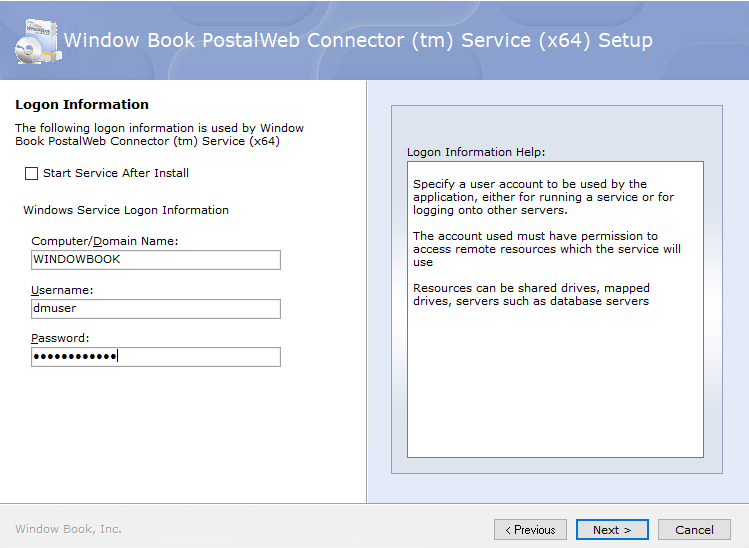Click the Windows Service Logon Information group label
The image size is (749, 548).
[126, 210]
